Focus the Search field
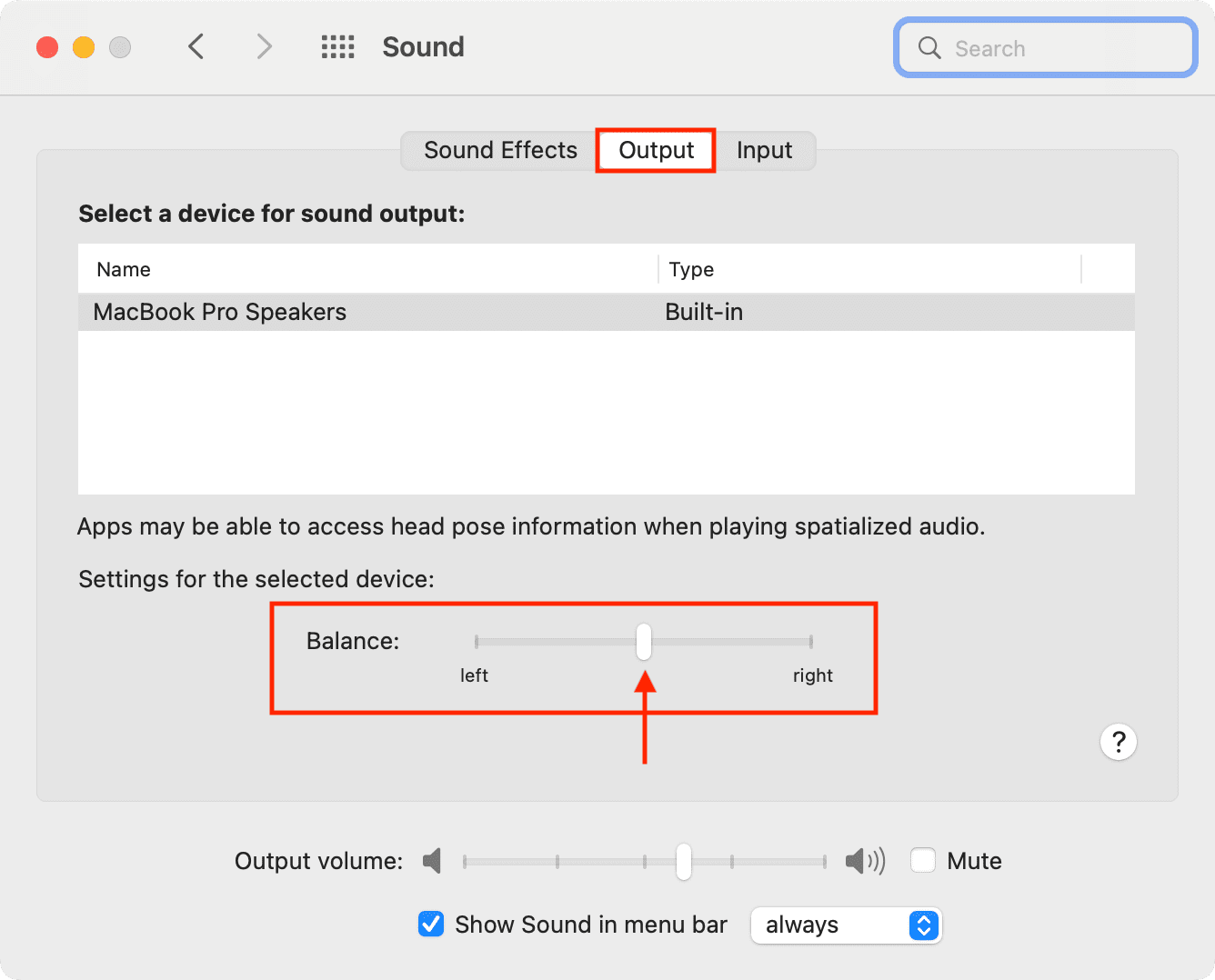The height and width of the screenshot is (980, 1215). coord(1045,47)
